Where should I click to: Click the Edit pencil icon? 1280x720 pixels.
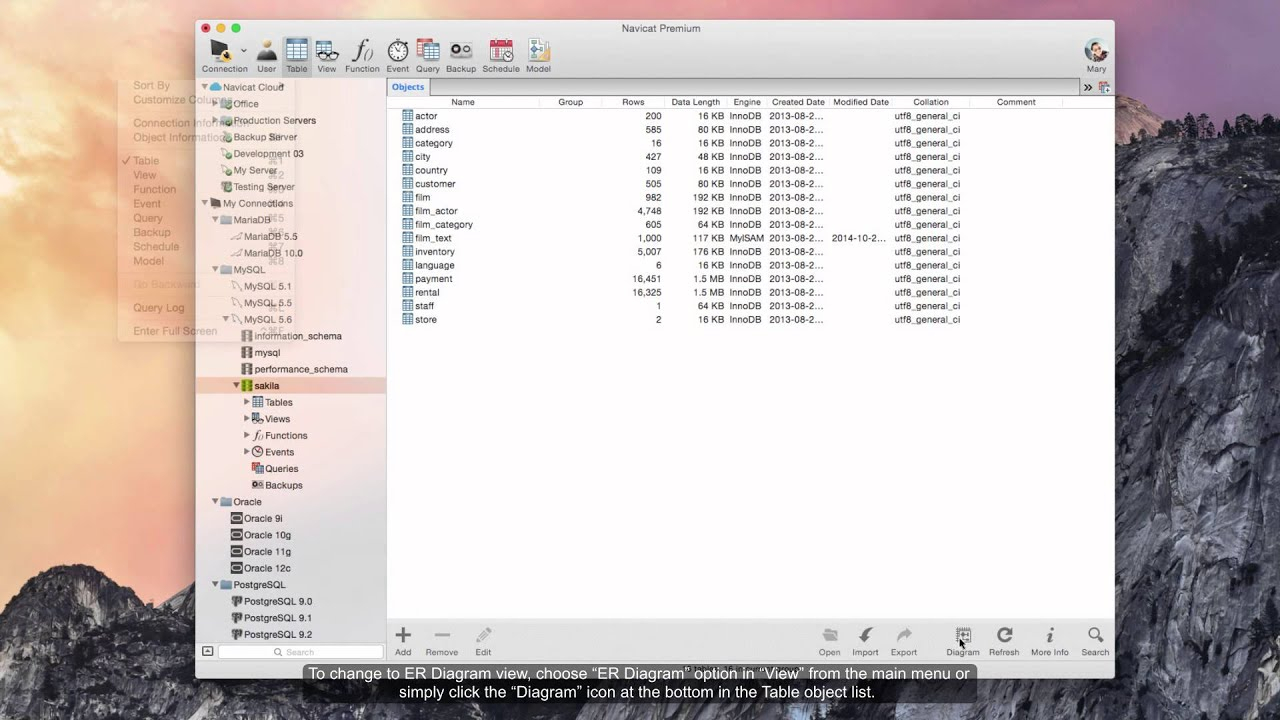pos(483,635)
